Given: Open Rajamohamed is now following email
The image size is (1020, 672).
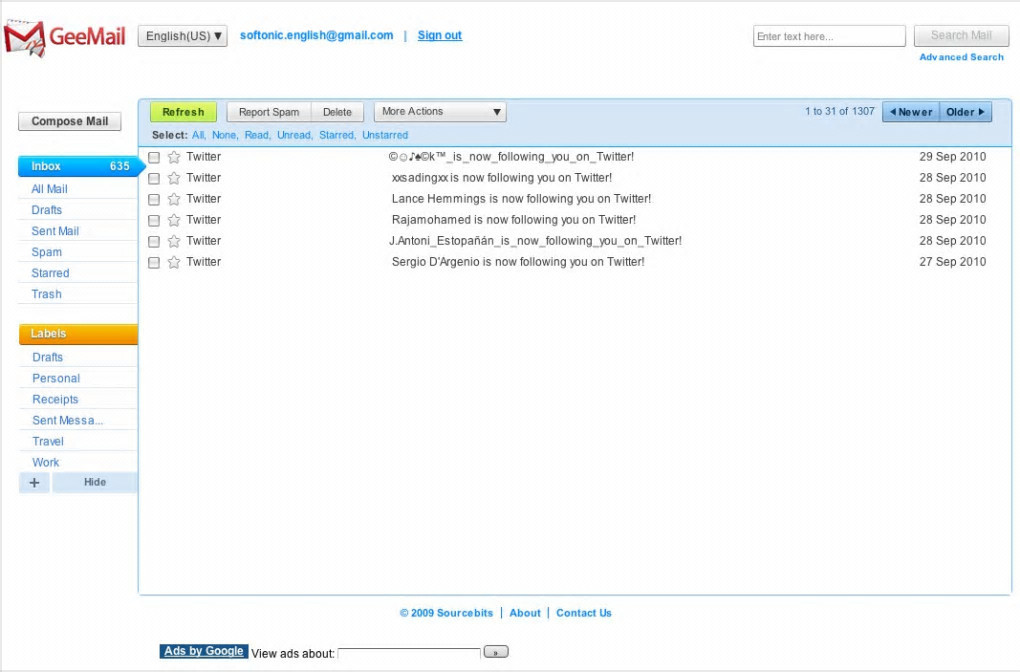Looking at the screenshot, I should click(x=514, y=220).
